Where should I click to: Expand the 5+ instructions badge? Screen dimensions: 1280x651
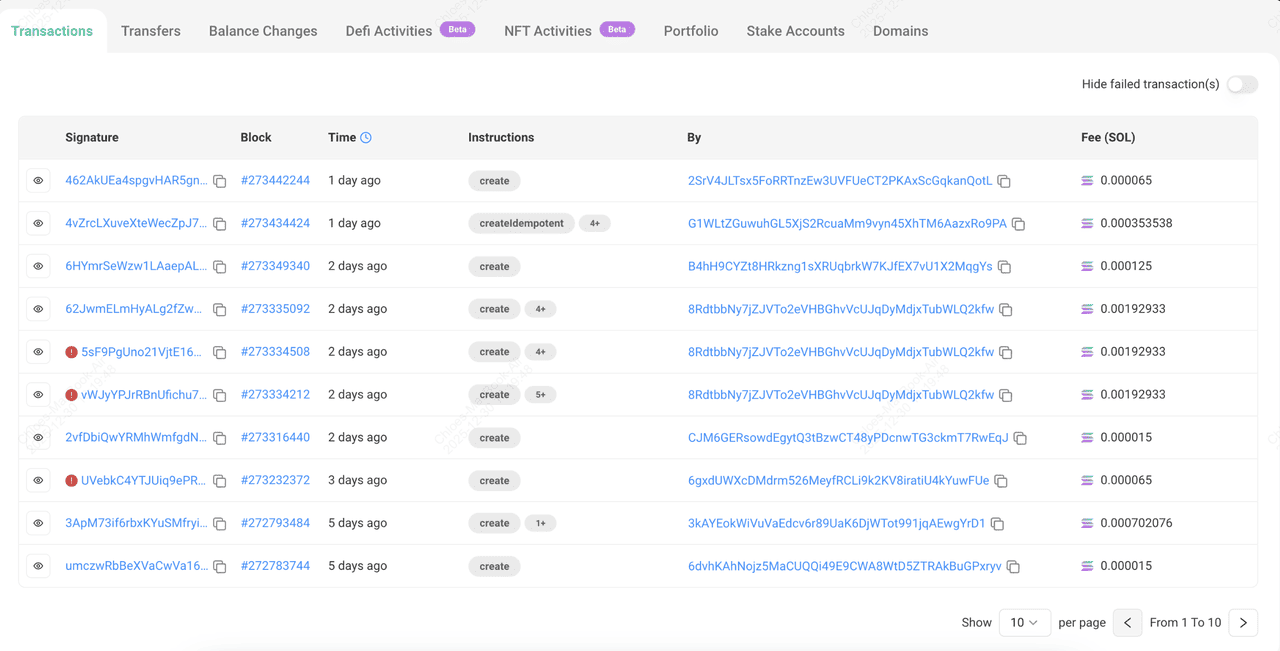(540, 395)
